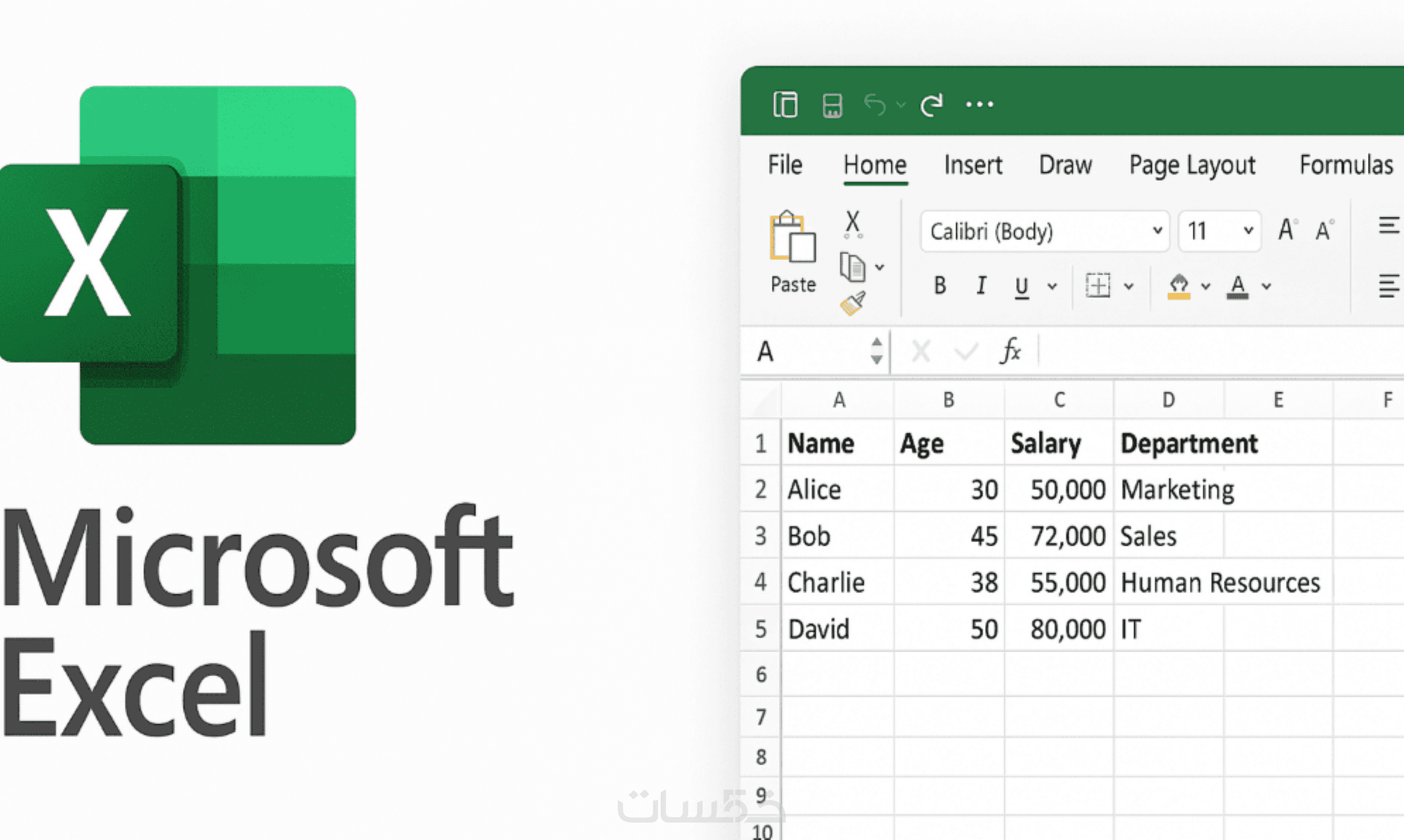
Task: Click the Paste clipboard icon
Action: 793,238
